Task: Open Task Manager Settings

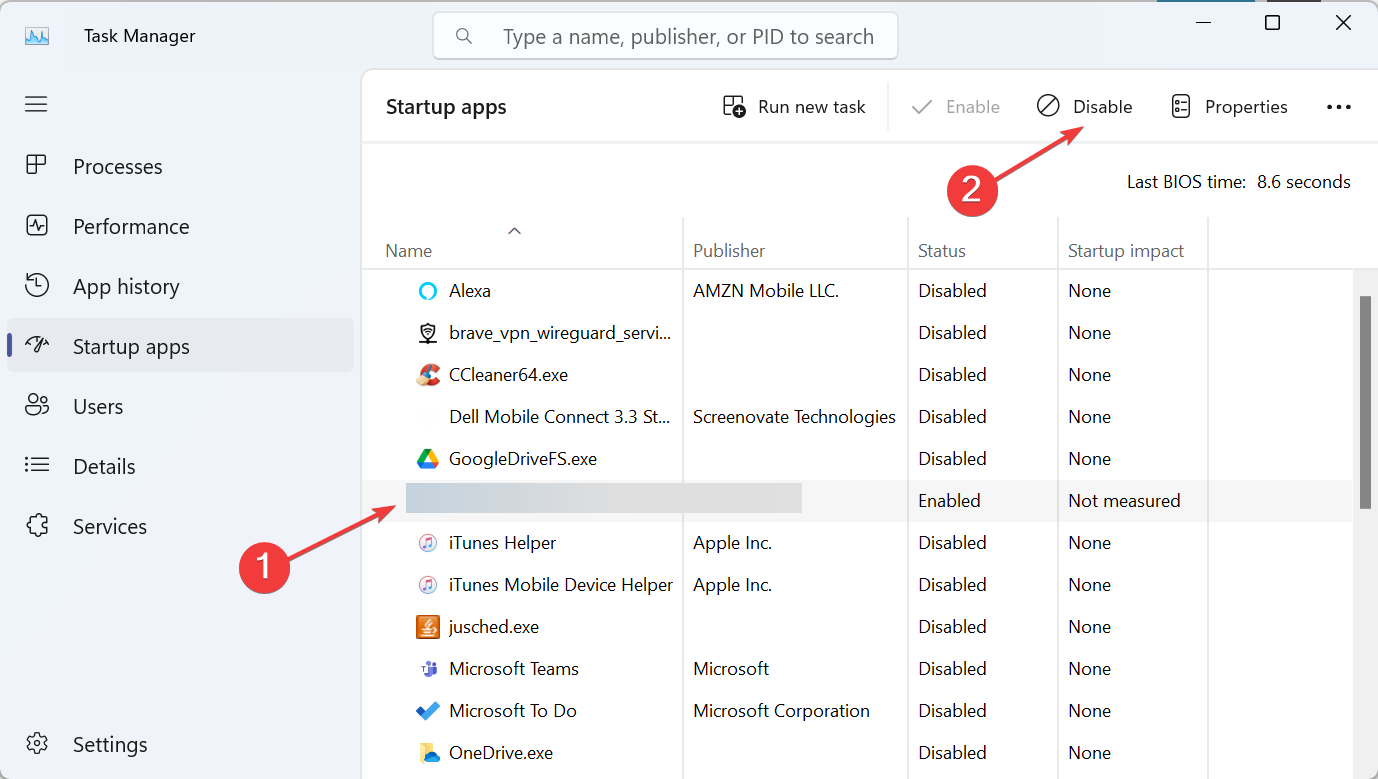Action: point(109,745)
